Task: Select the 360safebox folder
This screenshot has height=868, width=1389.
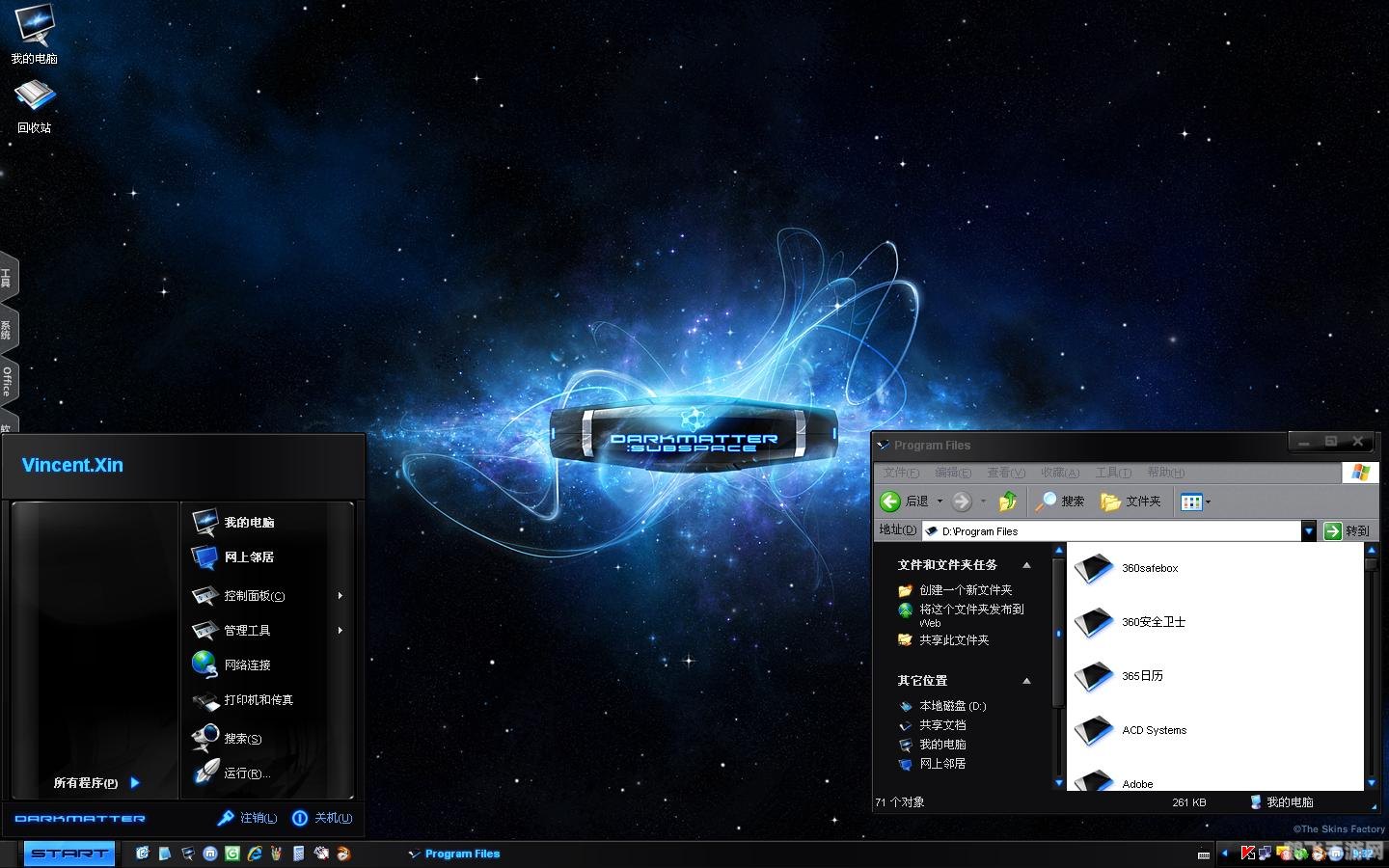Action: tap(1149, 568)
